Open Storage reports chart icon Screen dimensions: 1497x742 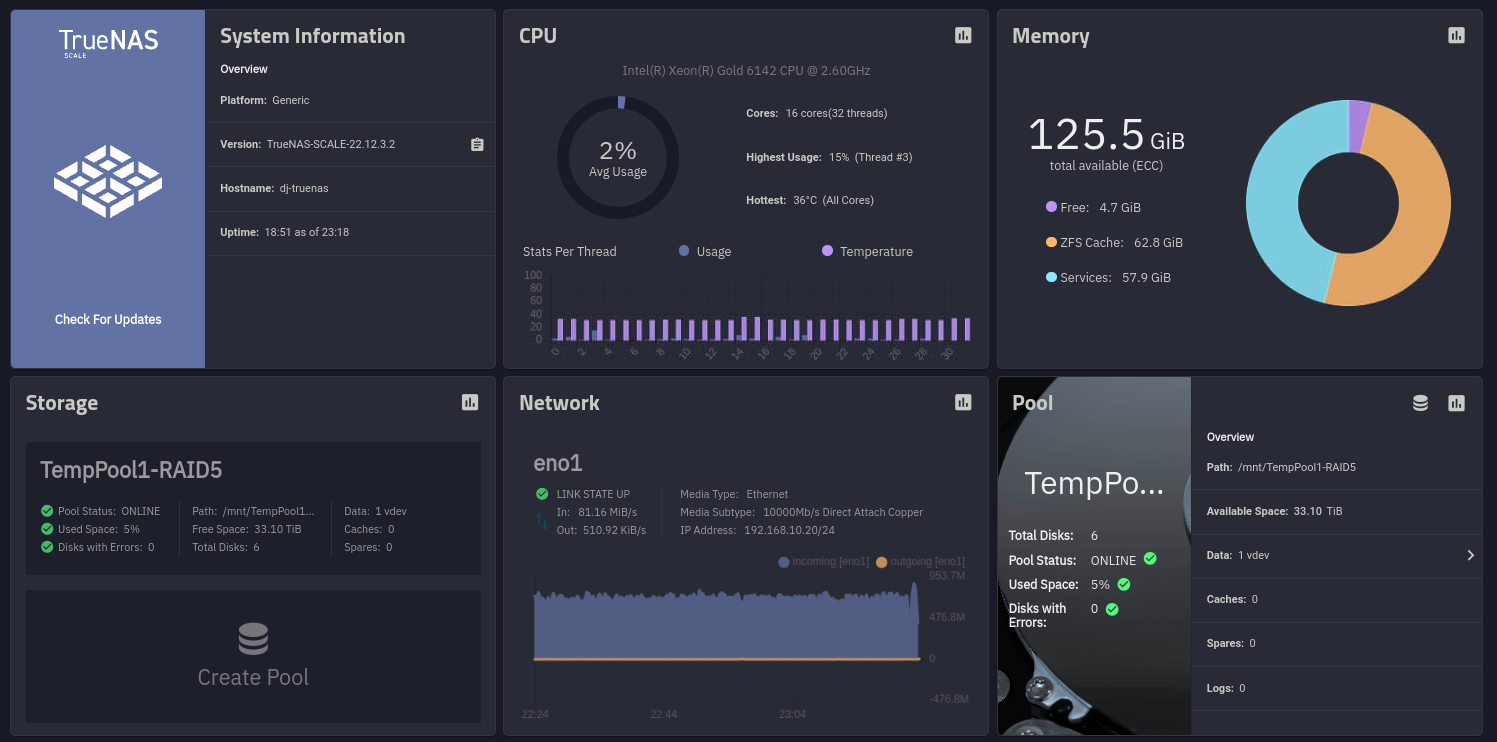coord(470,403)
